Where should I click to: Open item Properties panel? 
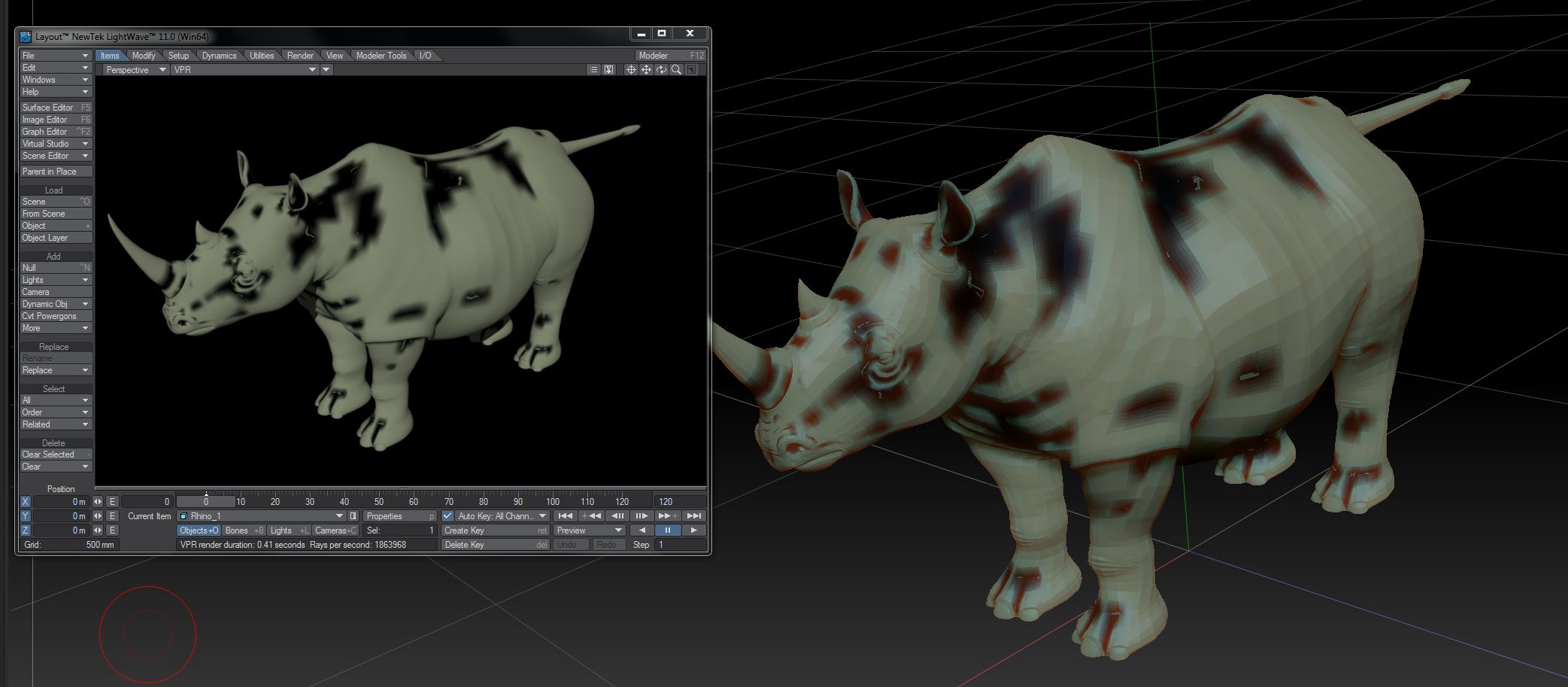click(400, 516)
